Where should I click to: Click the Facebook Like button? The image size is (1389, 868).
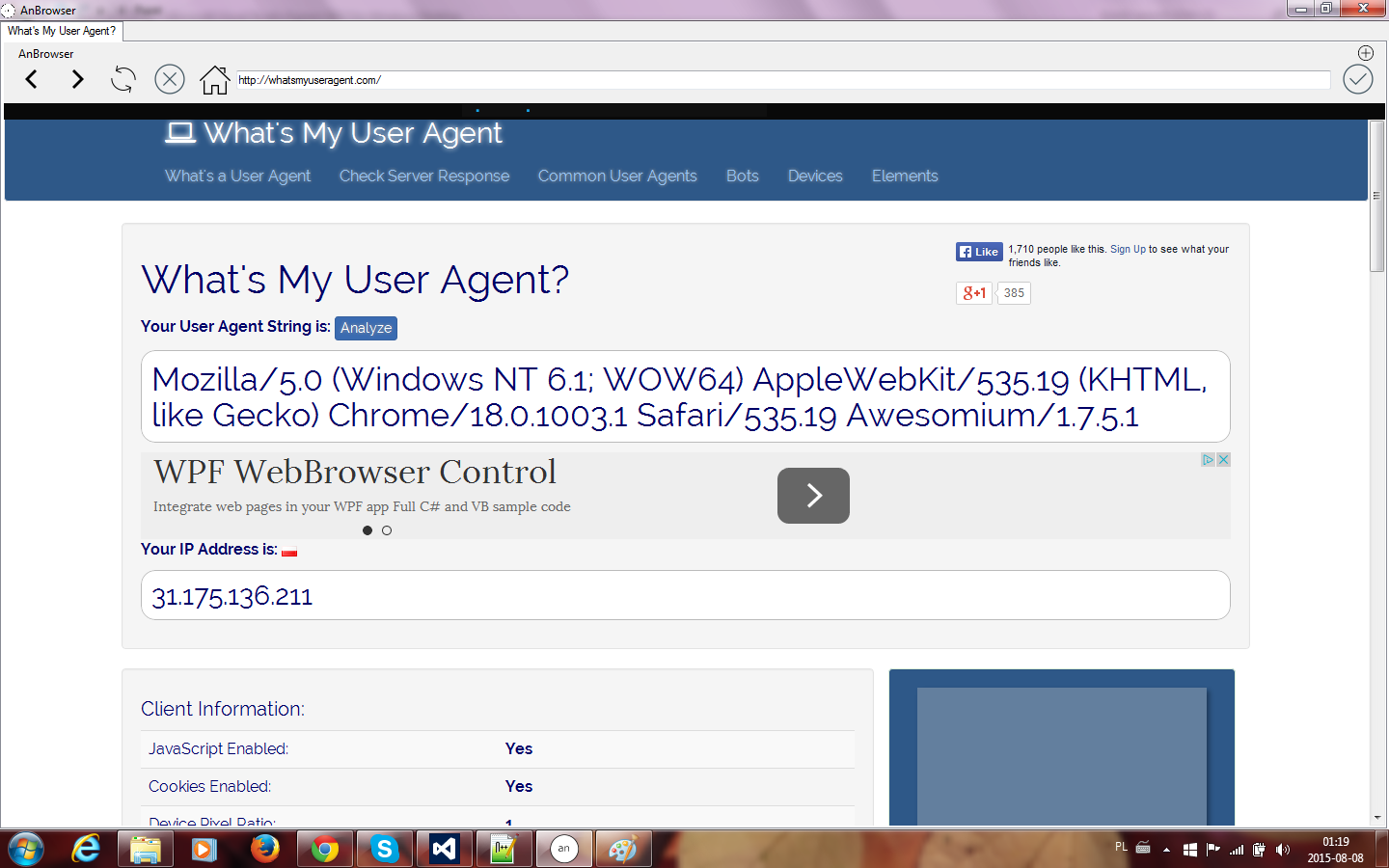coord(979,252)
